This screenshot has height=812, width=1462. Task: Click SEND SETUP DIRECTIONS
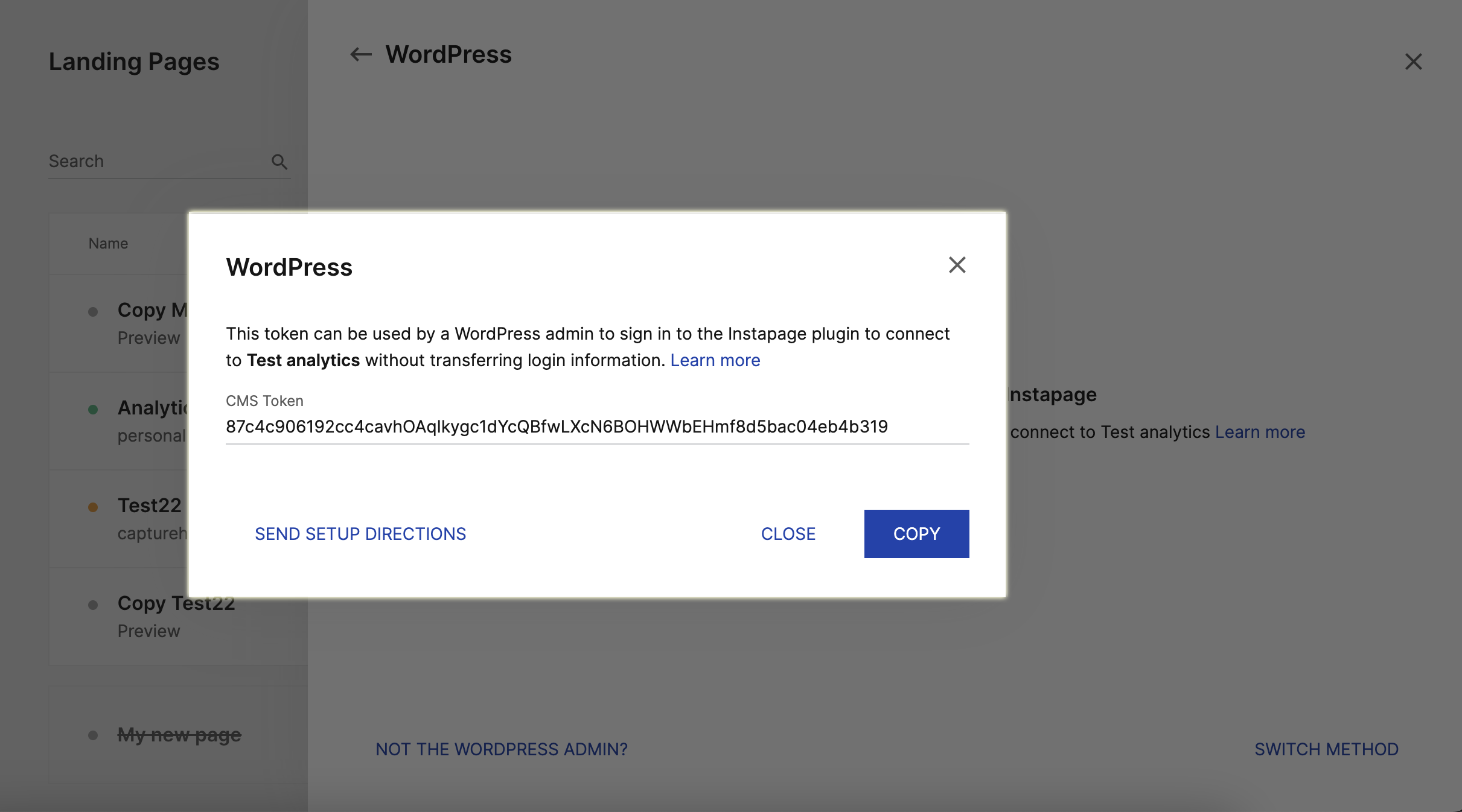coord(360,534)
